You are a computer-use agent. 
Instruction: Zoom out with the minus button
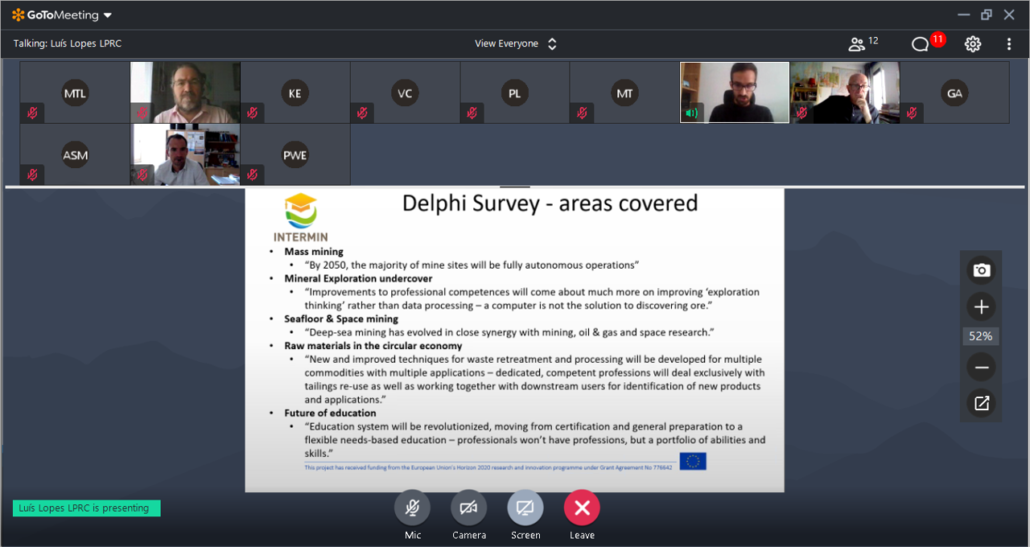point(981,367)
